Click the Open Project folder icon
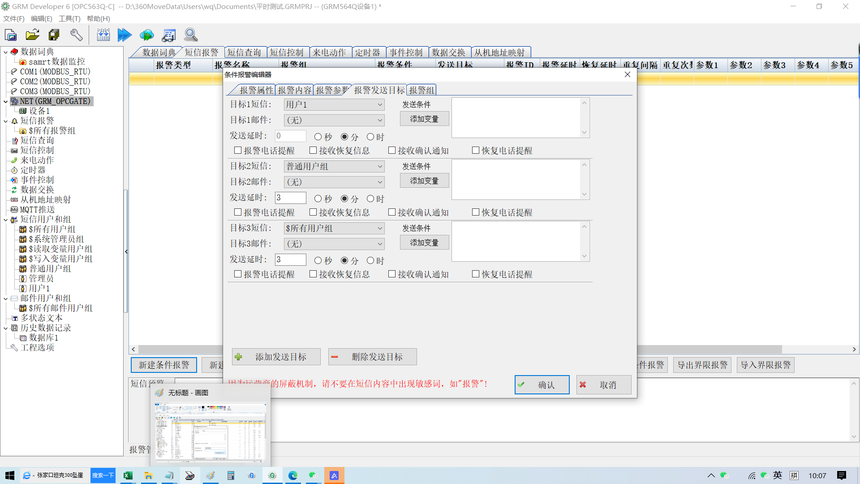This screenshot has height=484, width=860. tap(32, 35)
